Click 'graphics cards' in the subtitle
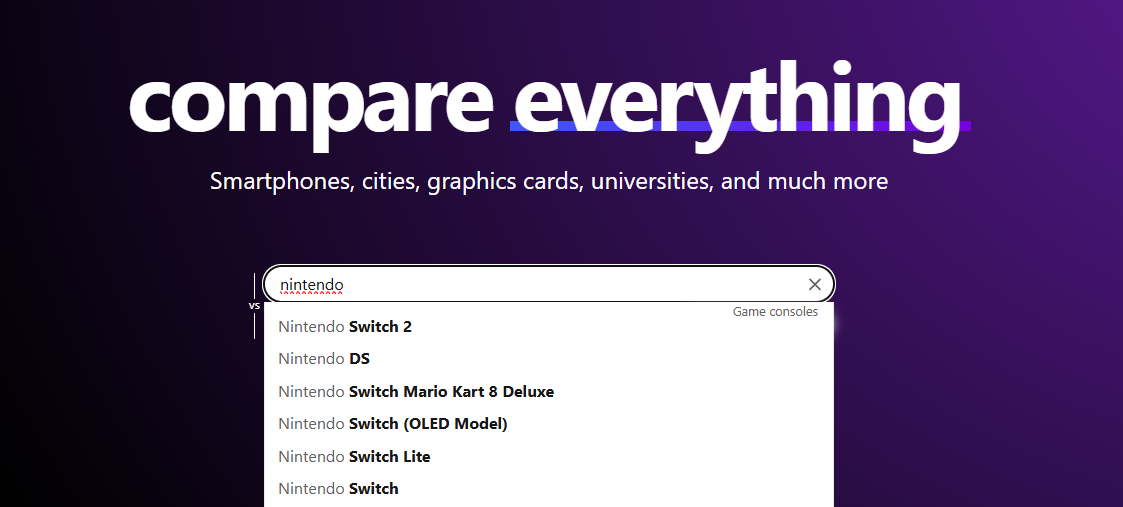The image size is (1123, 507). [505, 182]
